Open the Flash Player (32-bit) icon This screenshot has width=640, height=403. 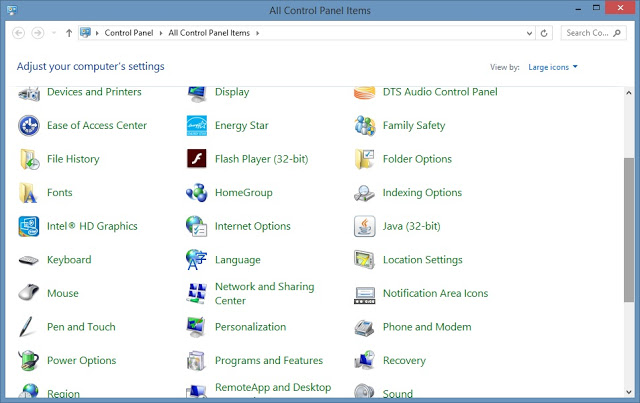click(197, 159)
